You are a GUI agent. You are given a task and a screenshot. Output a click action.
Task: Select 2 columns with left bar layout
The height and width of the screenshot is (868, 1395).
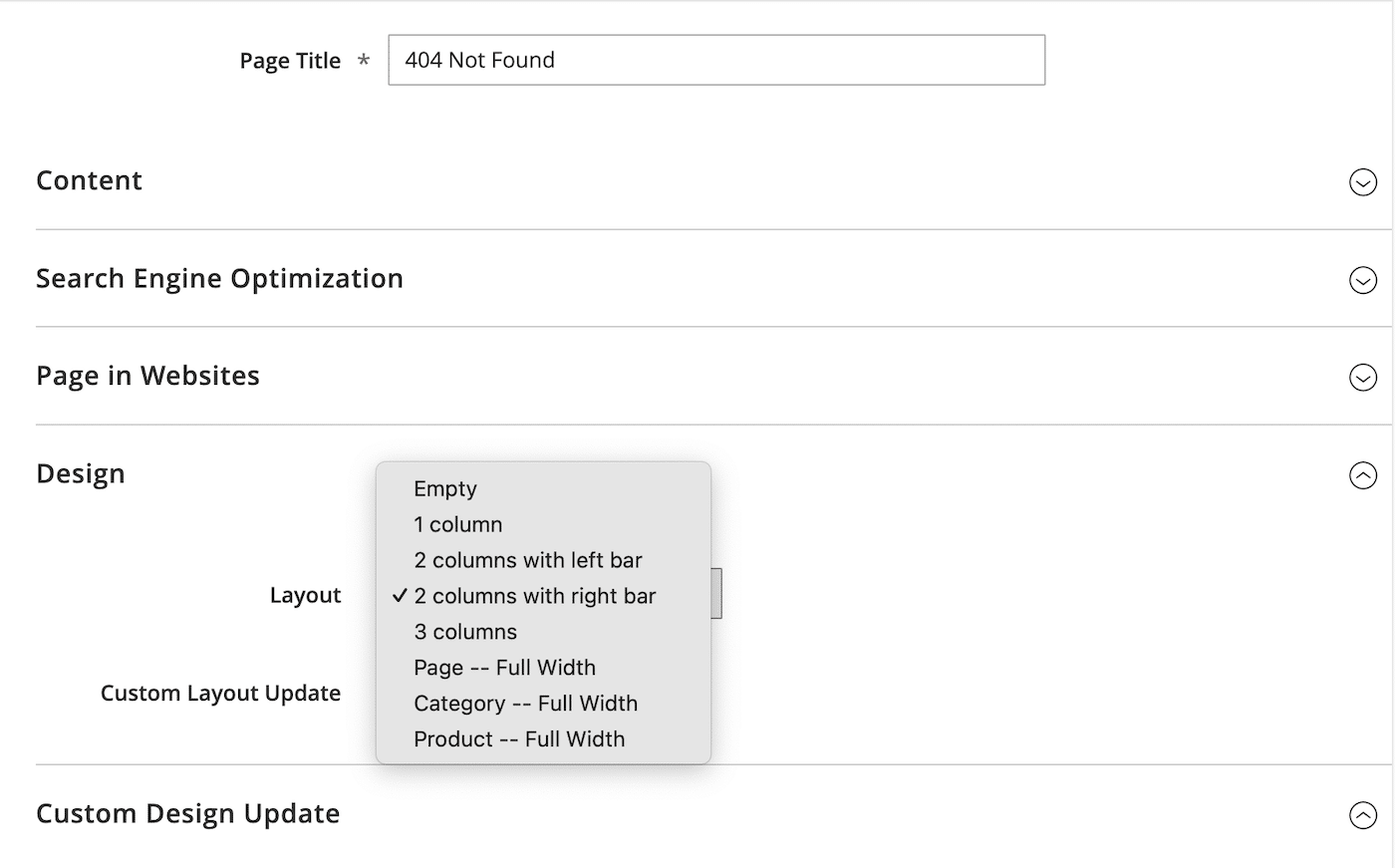(528, 560)
